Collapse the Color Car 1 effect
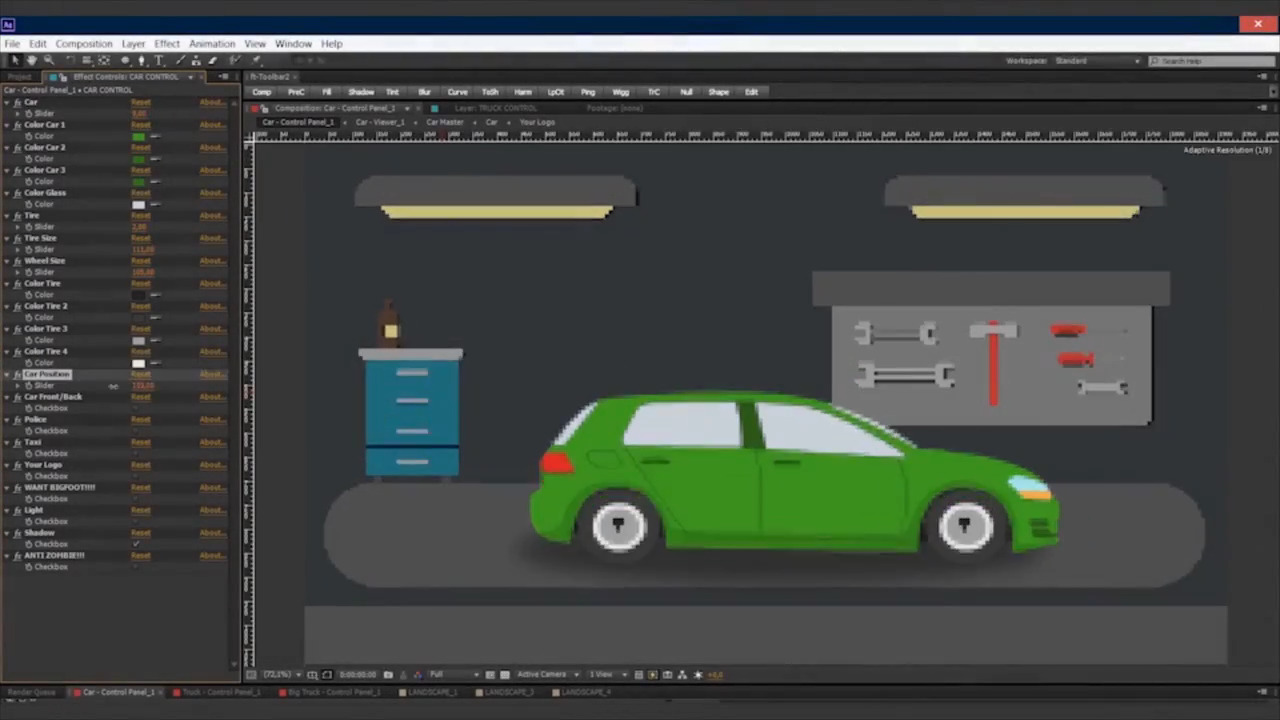The height and width of the screenshot is (720, 1280). pos(6,125)
